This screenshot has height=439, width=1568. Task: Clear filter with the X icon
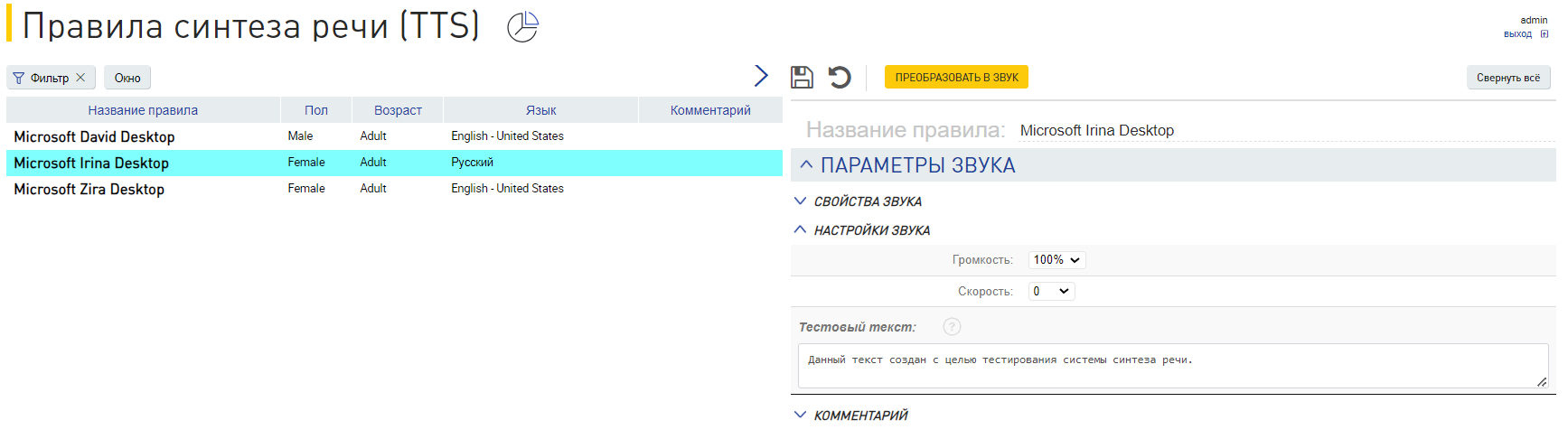[x=80, y=78]
